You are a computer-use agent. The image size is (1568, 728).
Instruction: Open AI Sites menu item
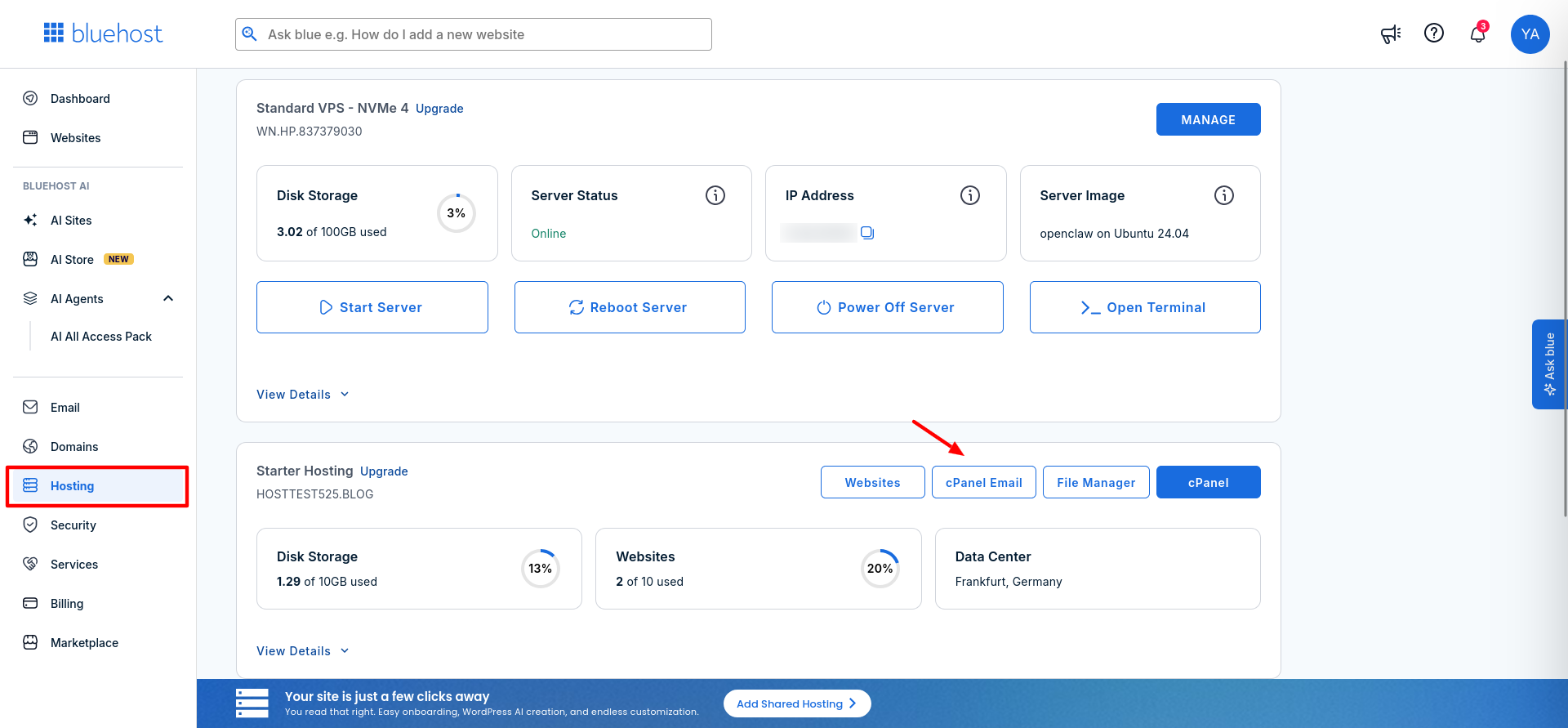(98, 220)
